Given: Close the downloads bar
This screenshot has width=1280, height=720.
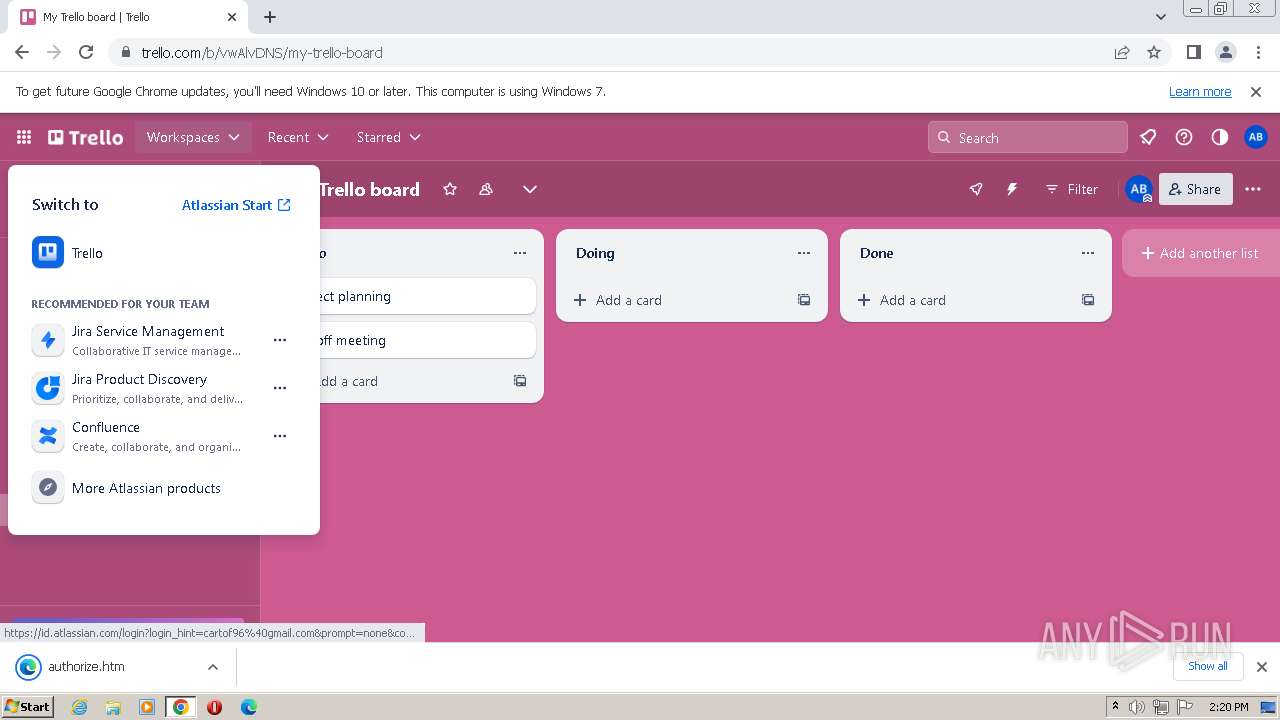Looking at the screenshot, I should 1262,667.
